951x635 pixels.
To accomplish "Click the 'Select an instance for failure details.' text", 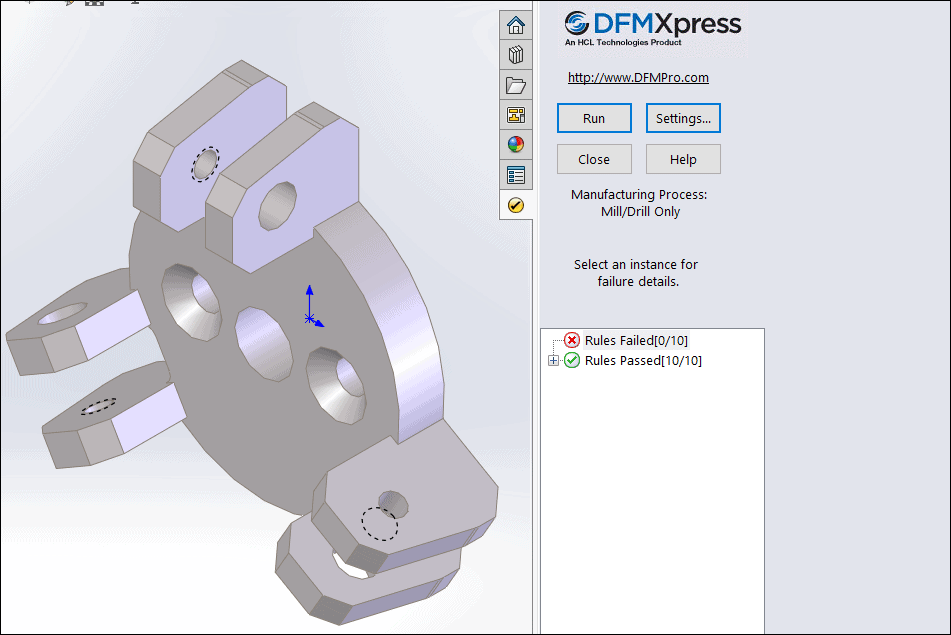I will 636,273.
